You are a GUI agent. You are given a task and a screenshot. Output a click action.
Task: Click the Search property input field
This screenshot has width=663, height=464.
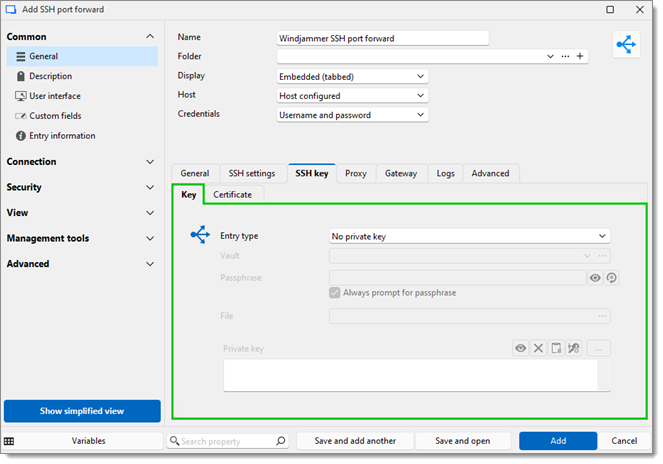pos(227,441)
